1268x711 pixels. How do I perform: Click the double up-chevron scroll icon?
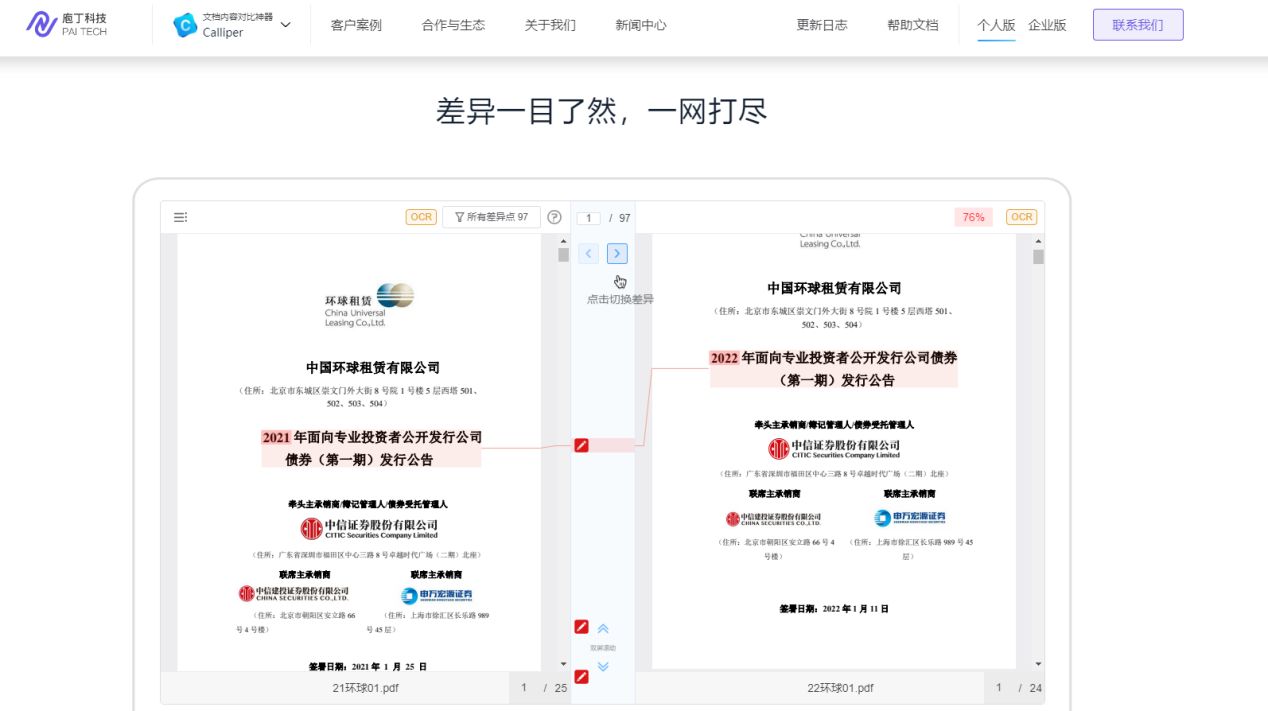tap(603, 629)
